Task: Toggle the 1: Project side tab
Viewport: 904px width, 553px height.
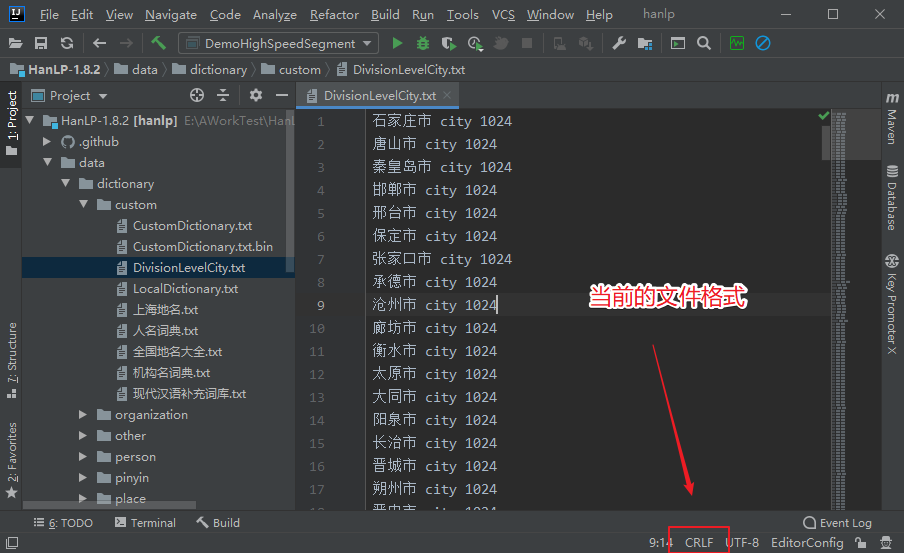Action: 12,124
